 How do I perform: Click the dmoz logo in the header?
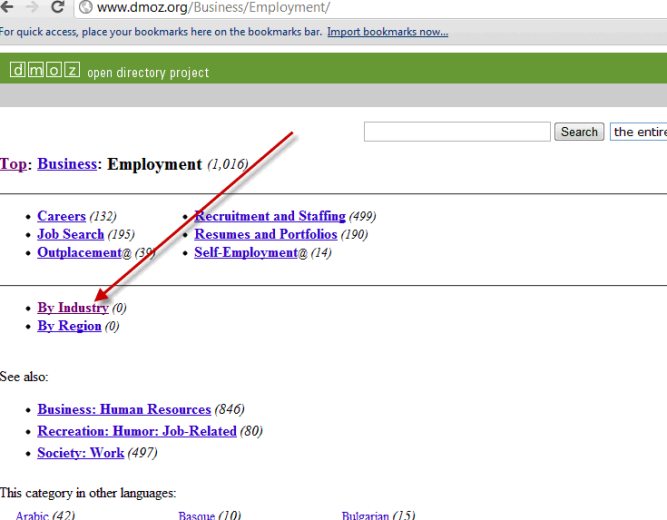point(44,71)
